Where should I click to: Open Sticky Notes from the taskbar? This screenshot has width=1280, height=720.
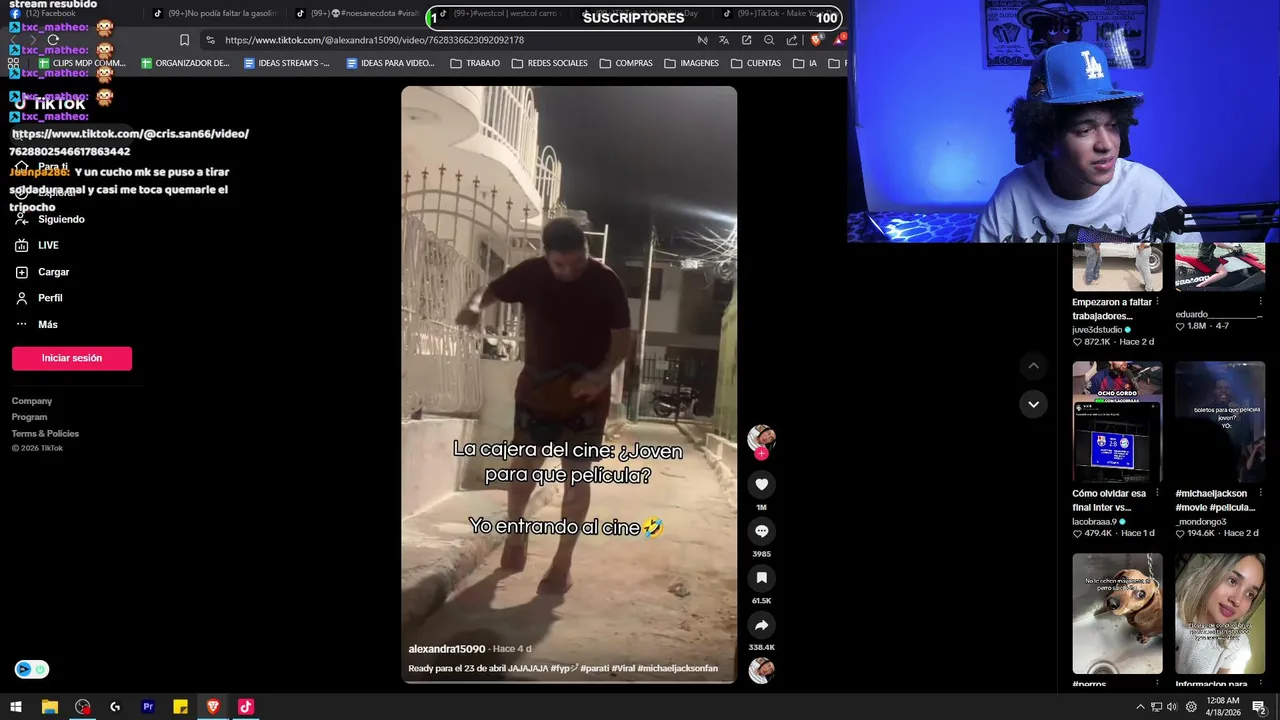point(180,707)
